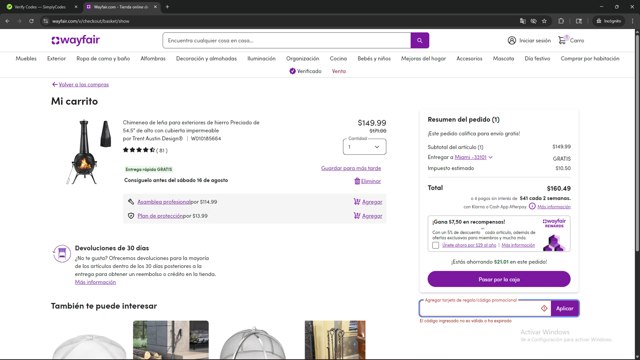Click the Wayfair Rewards logo
This screenshot has height=360, width=640.
pyautogui.click(x=554, y=223)
